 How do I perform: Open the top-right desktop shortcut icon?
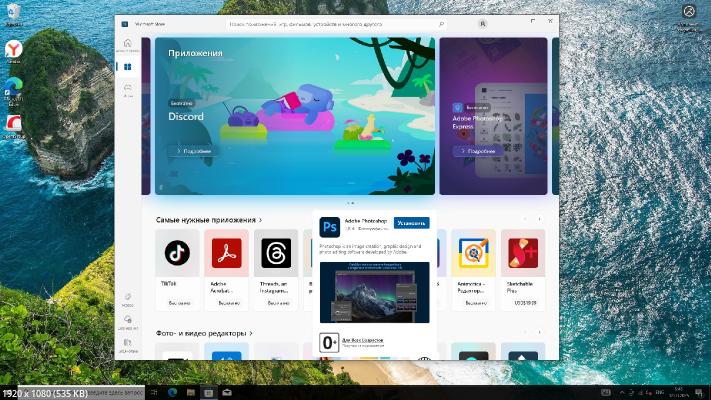pos(689,16)
